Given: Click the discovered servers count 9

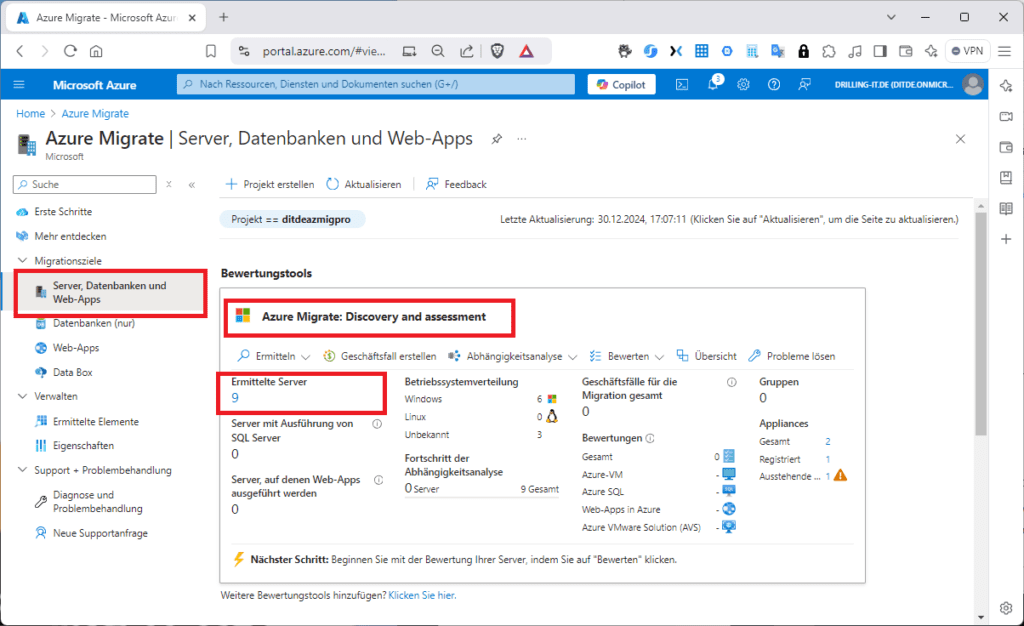Looking at the screenshot, I should pyautogui.click(x=235, y=398).
